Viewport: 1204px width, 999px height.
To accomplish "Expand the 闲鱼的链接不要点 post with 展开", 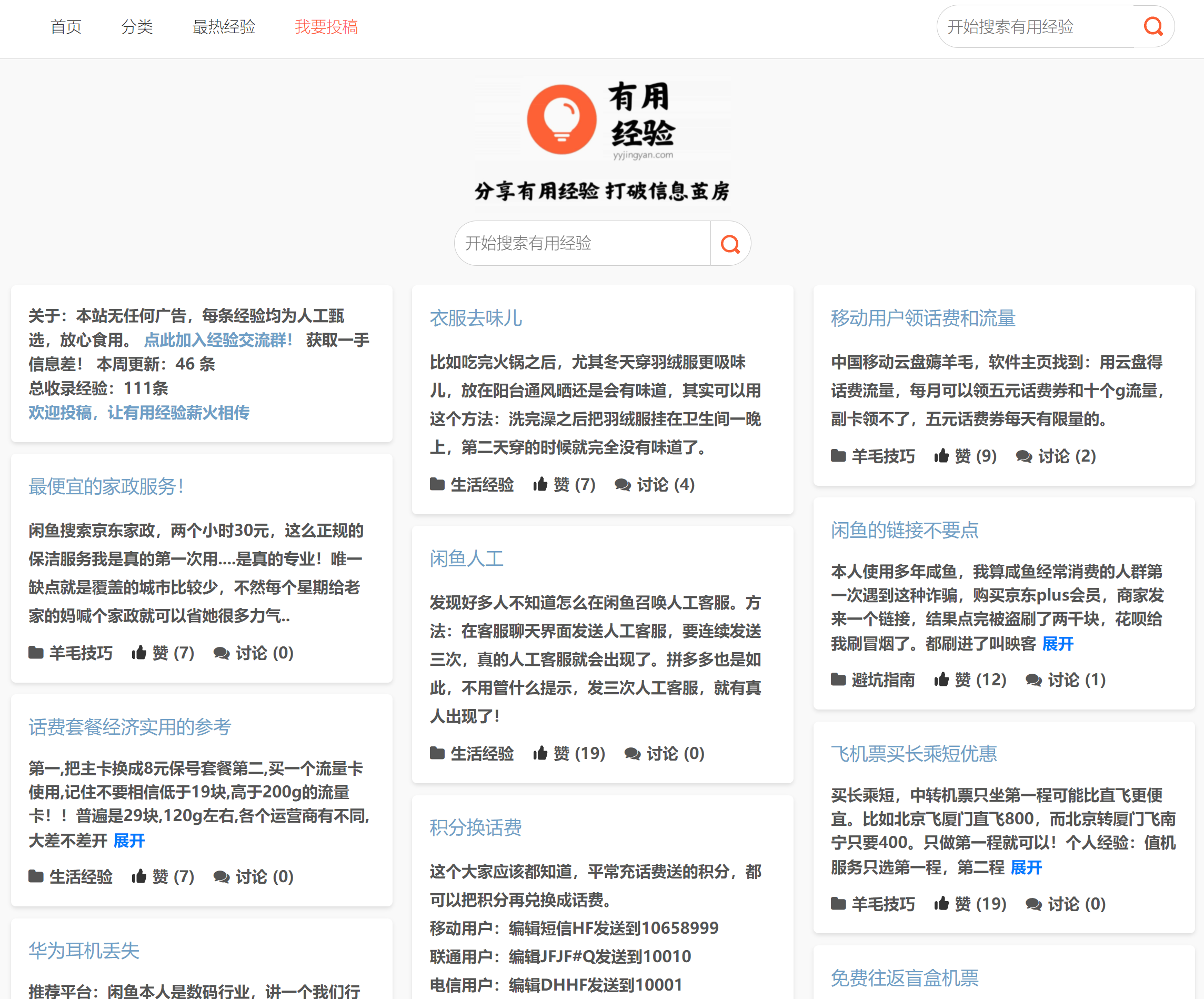I will pyautogui.click(x=1057, y=644).
